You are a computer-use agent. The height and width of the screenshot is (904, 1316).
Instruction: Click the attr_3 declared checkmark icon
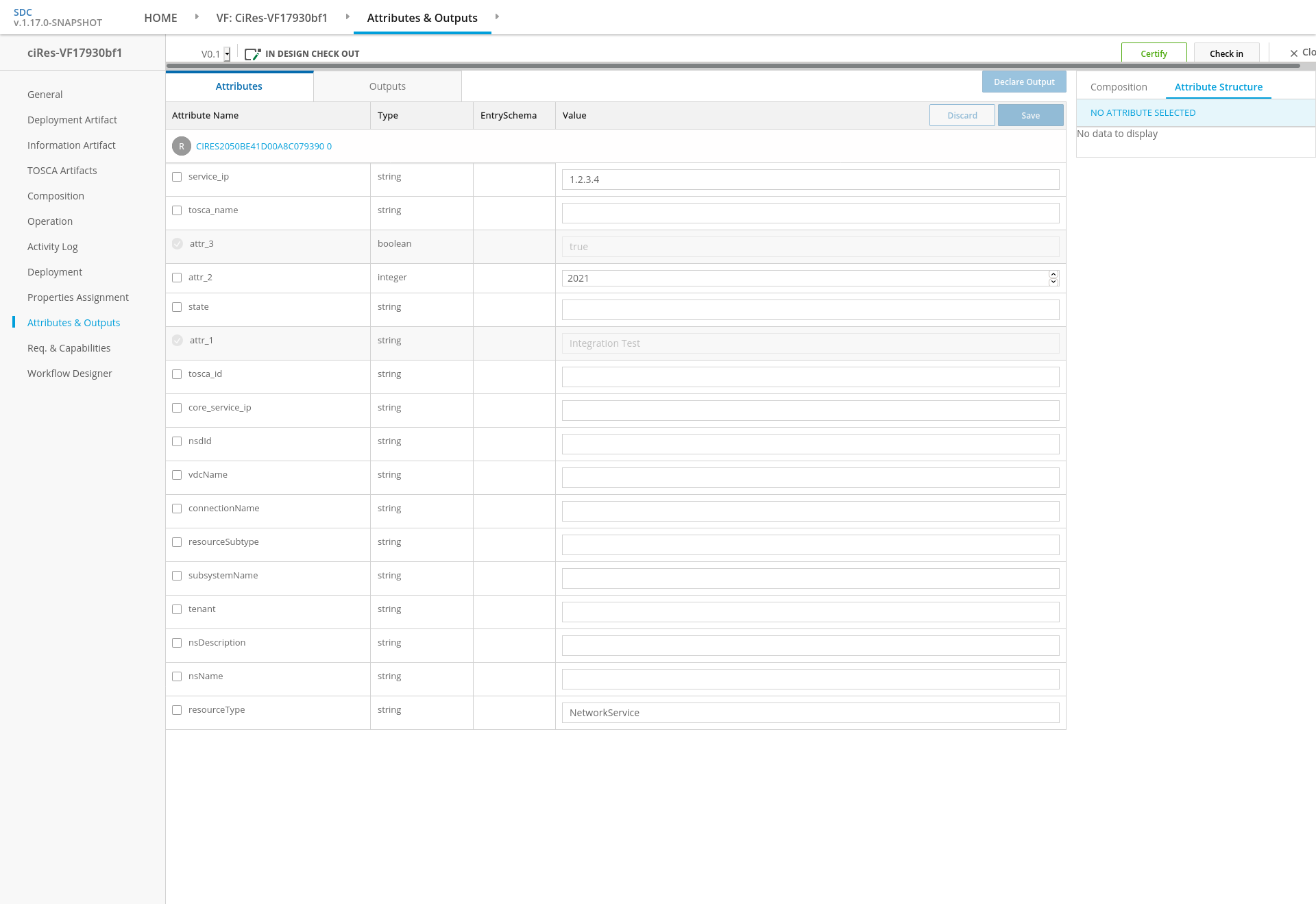point(178,244)
